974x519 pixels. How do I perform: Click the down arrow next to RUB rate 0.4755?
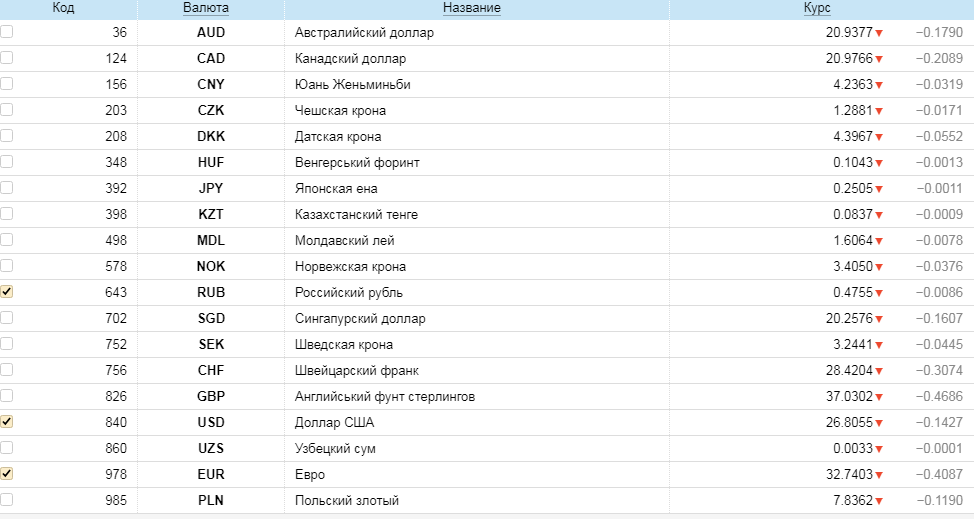879,293
